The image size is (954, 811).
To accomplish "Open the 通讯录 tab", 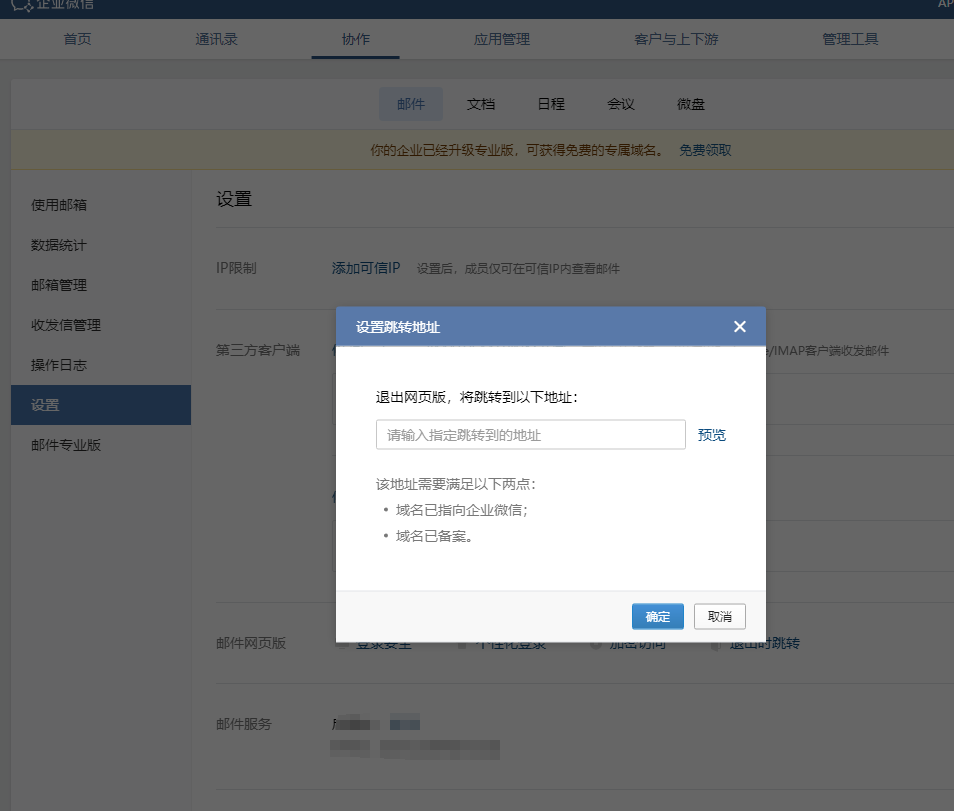I will coord(216,39).
